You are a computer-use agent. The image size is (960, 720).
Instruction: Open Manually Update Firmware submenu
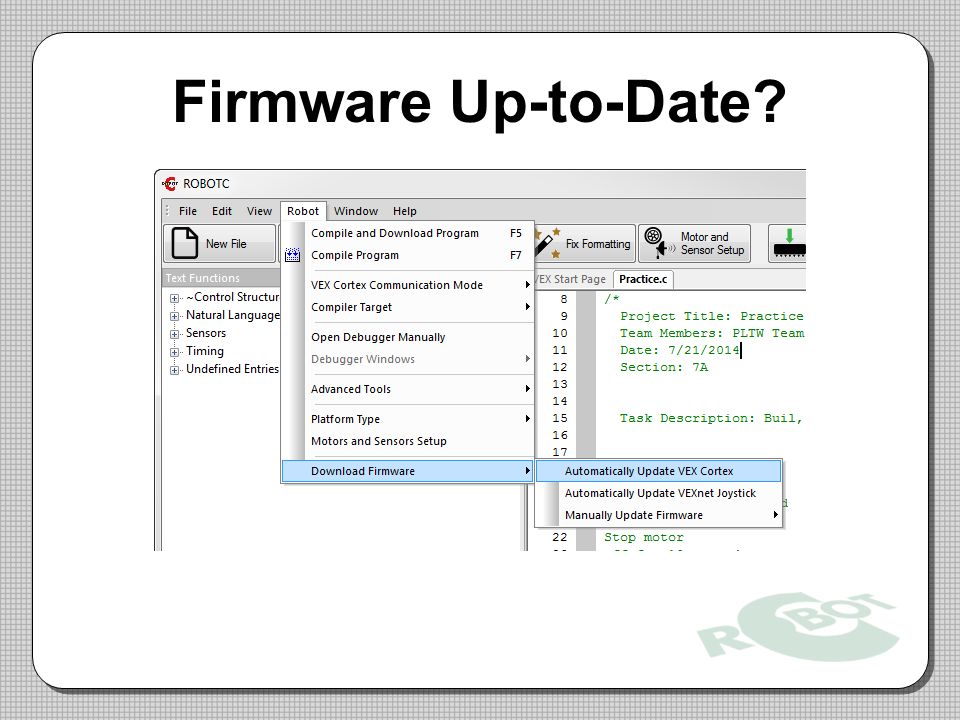[659, 515]
